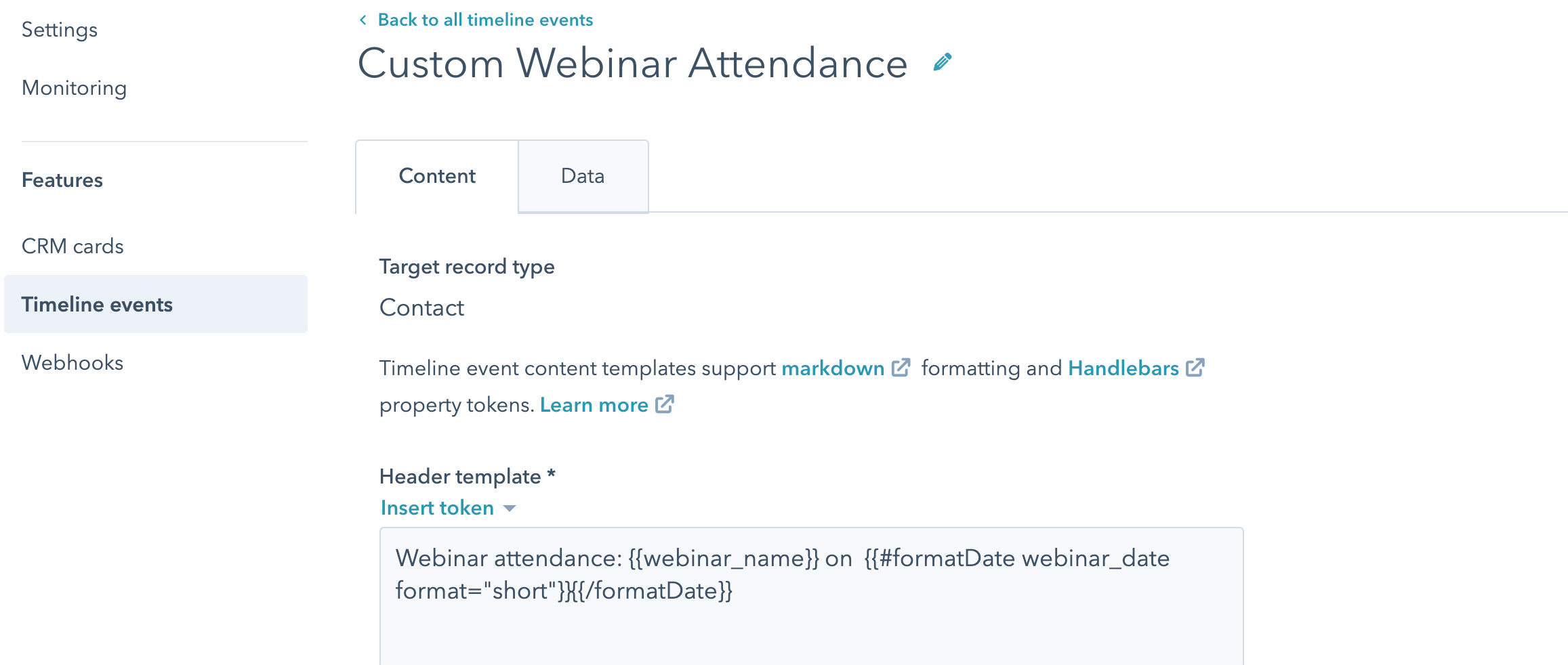The image size is (1568, 665).
Task: Navigate to CRM cards
Action: (x=73, y=246)
